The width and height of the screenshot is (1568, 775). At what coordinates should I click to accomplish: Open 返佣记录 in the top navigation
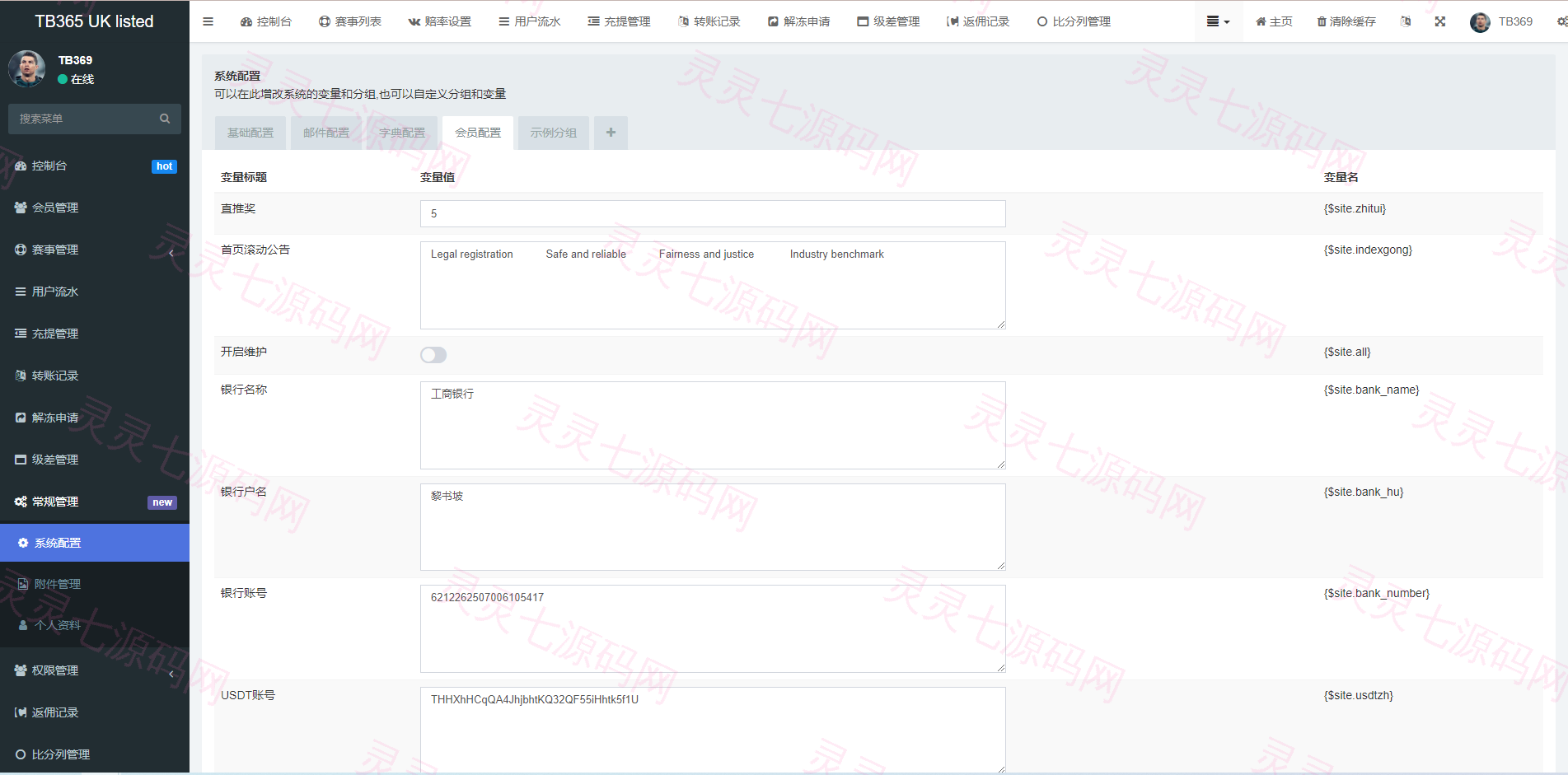[x=979, y=21]
